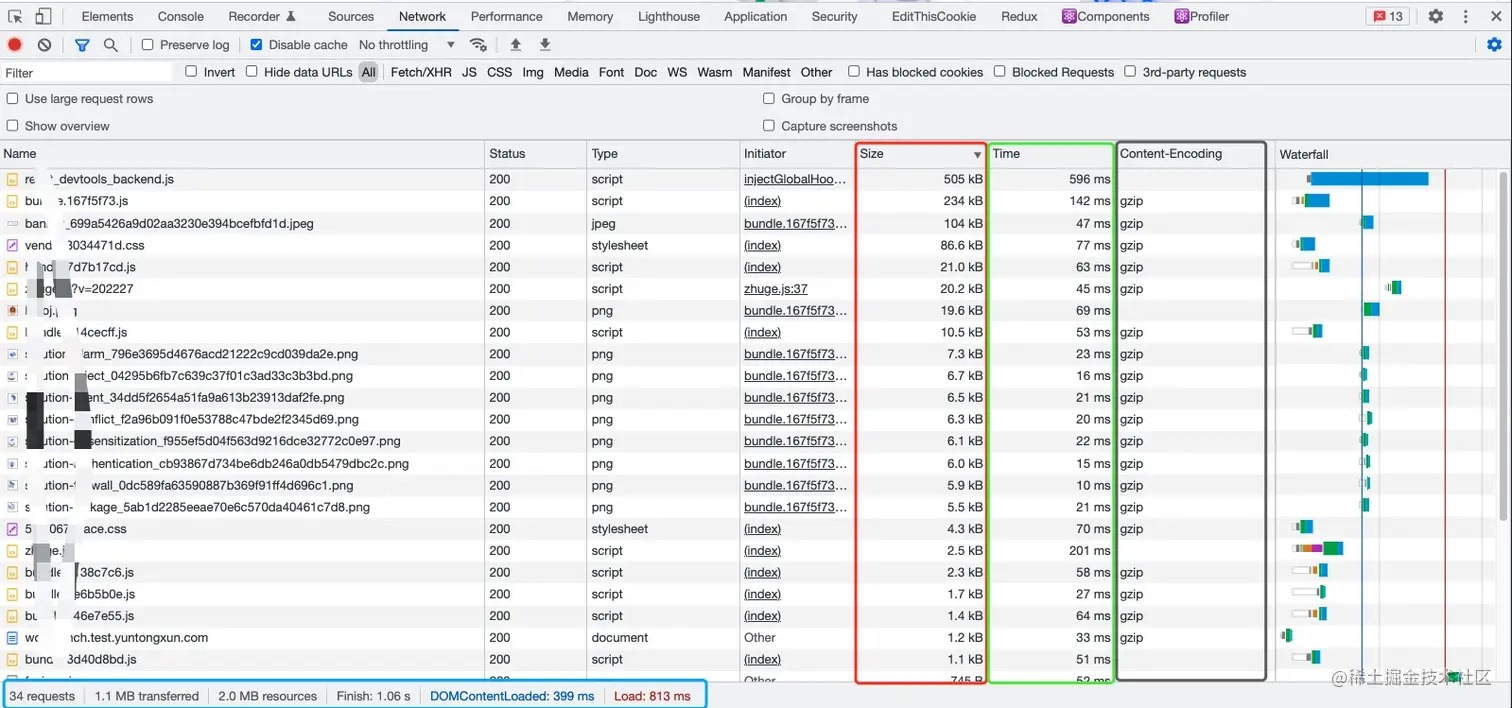The image size is (1512, 708).
Task: Check Blocked Requests
Action: pyautogui.click(x=1000, y=72)
